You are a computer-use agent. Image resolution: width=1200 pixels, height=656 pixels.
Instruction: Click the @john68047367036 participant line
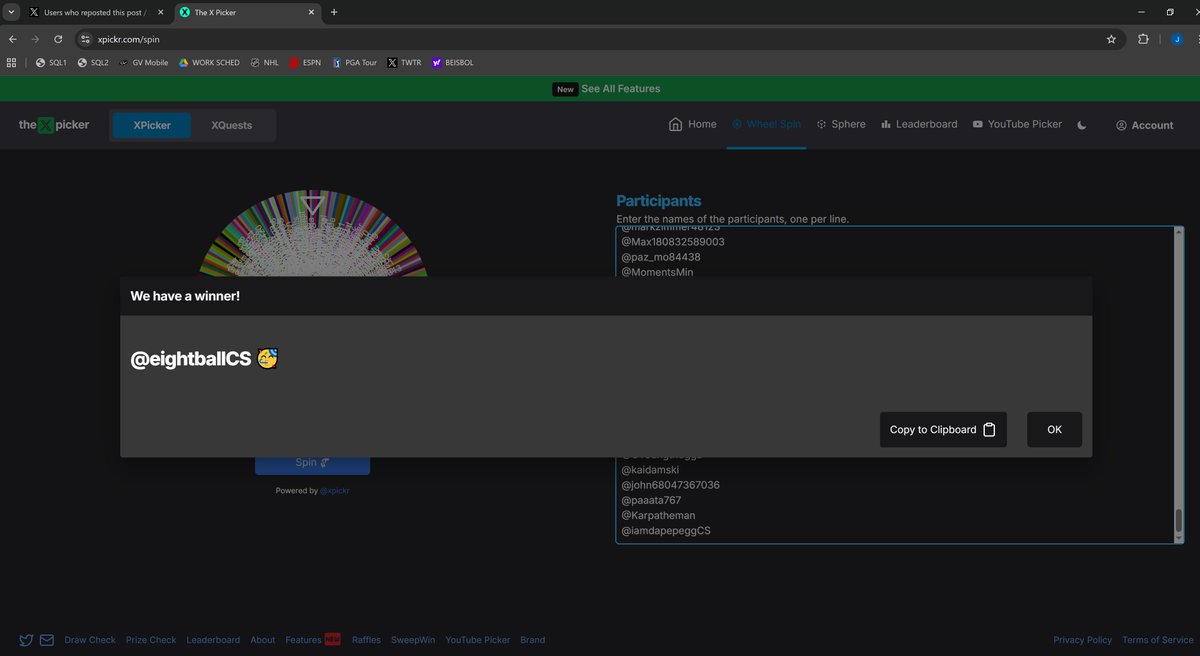tap(670, 485)
